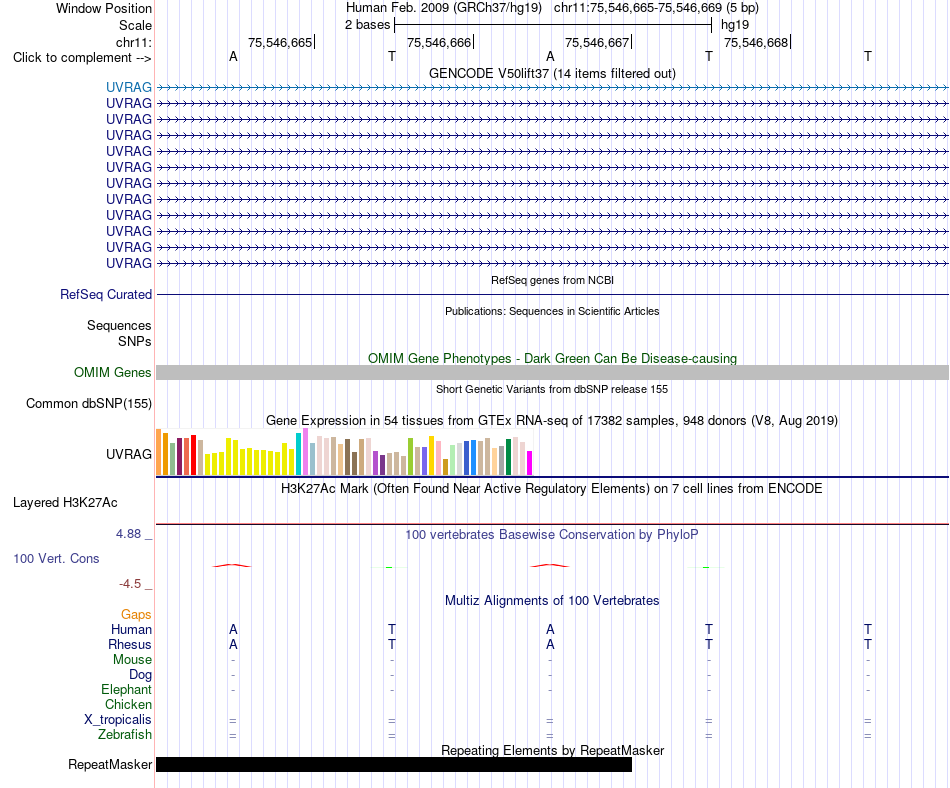Click the gray OMIM Genes item bar
Screen dimensions: 950x788
click(552, 372)
